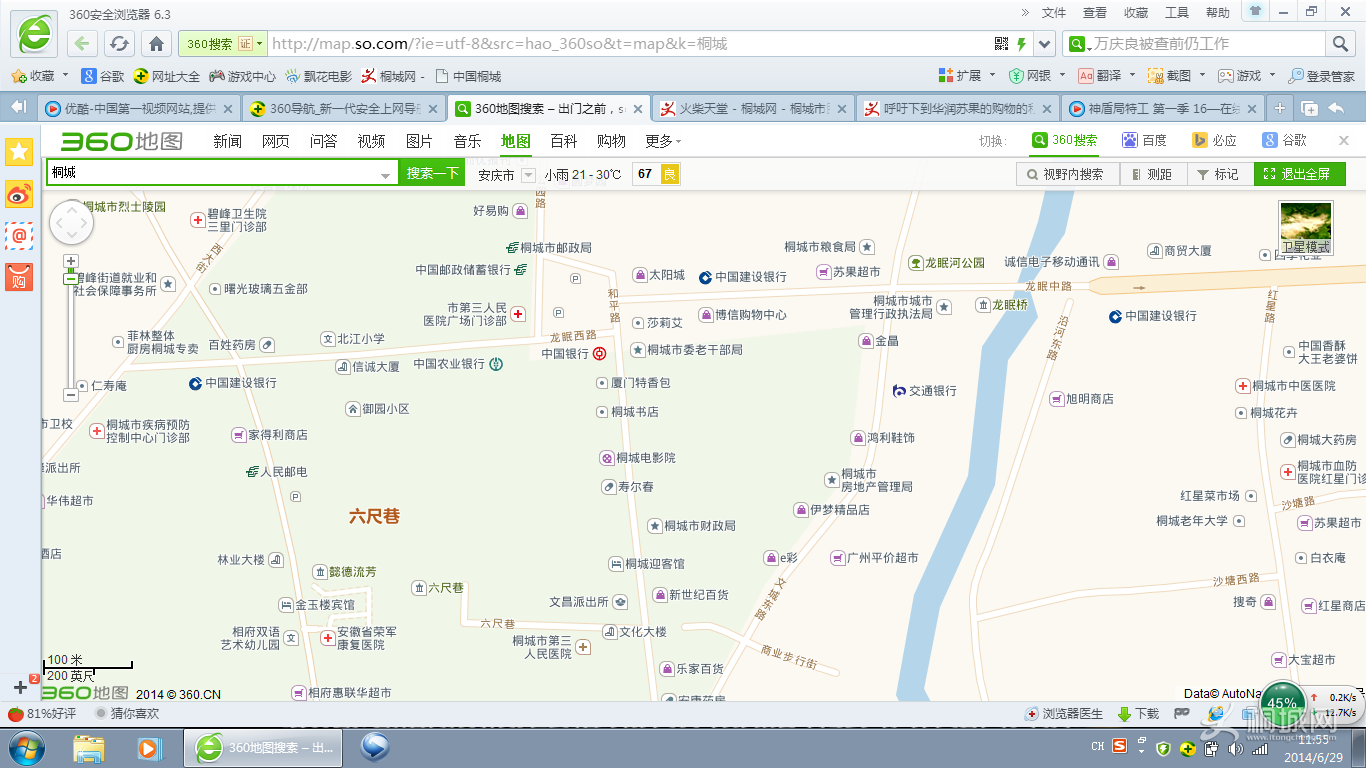The width and height of the screenshot is (1366, 768).
Task: Expand 截图 screenshot dropdown
Action: [1202, 75]
